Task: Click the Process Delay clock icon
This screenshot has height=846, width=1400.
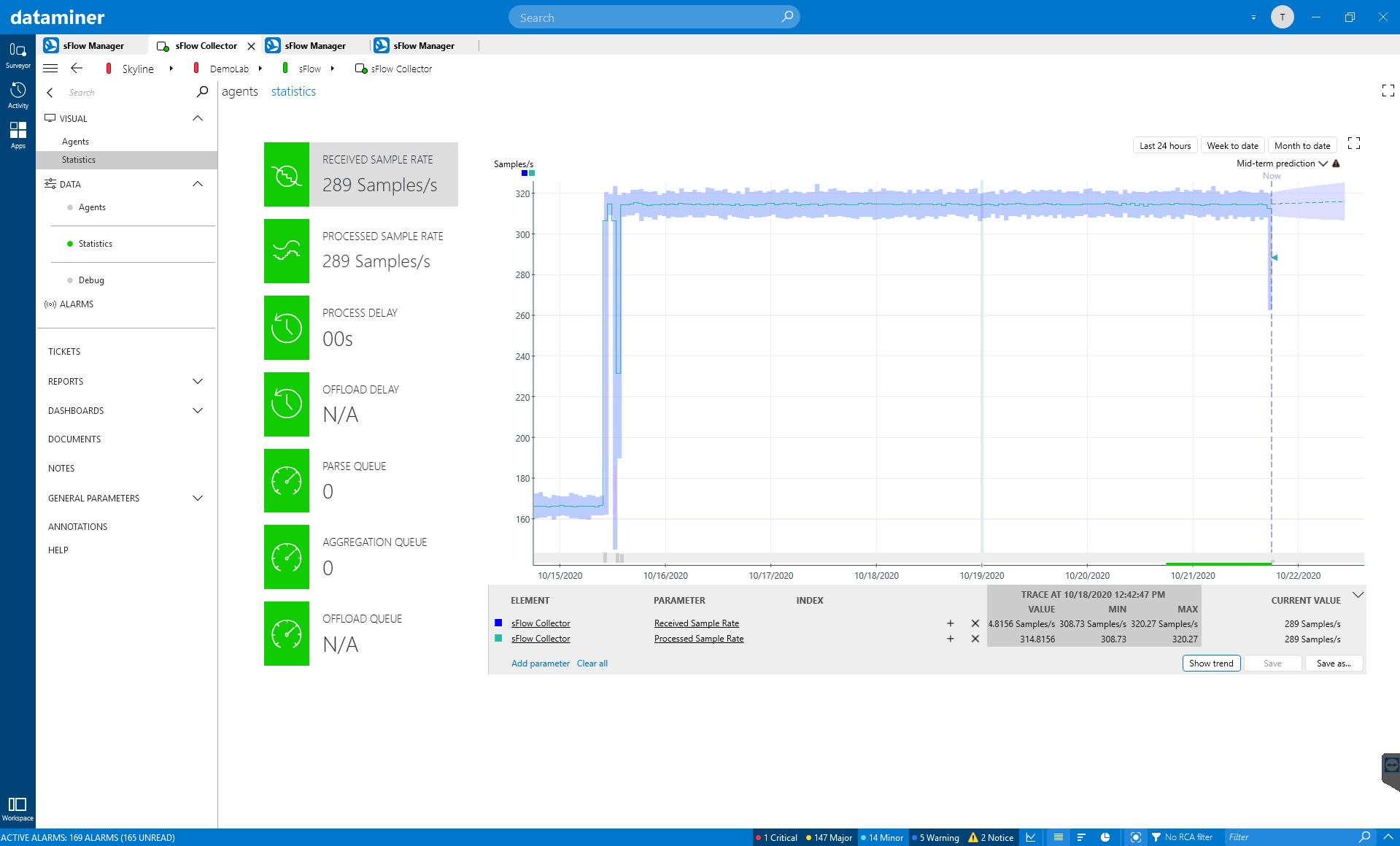Action: (287, 328)
